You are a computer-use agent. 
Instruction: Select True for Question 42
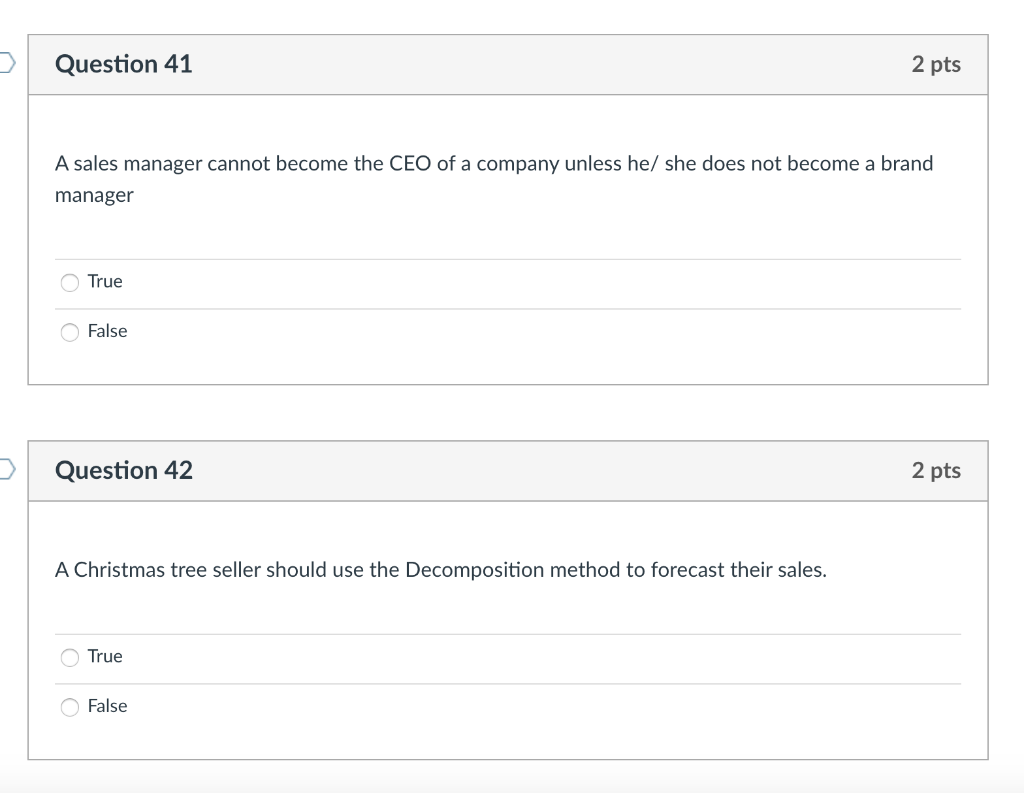click(x=69, y=657)
